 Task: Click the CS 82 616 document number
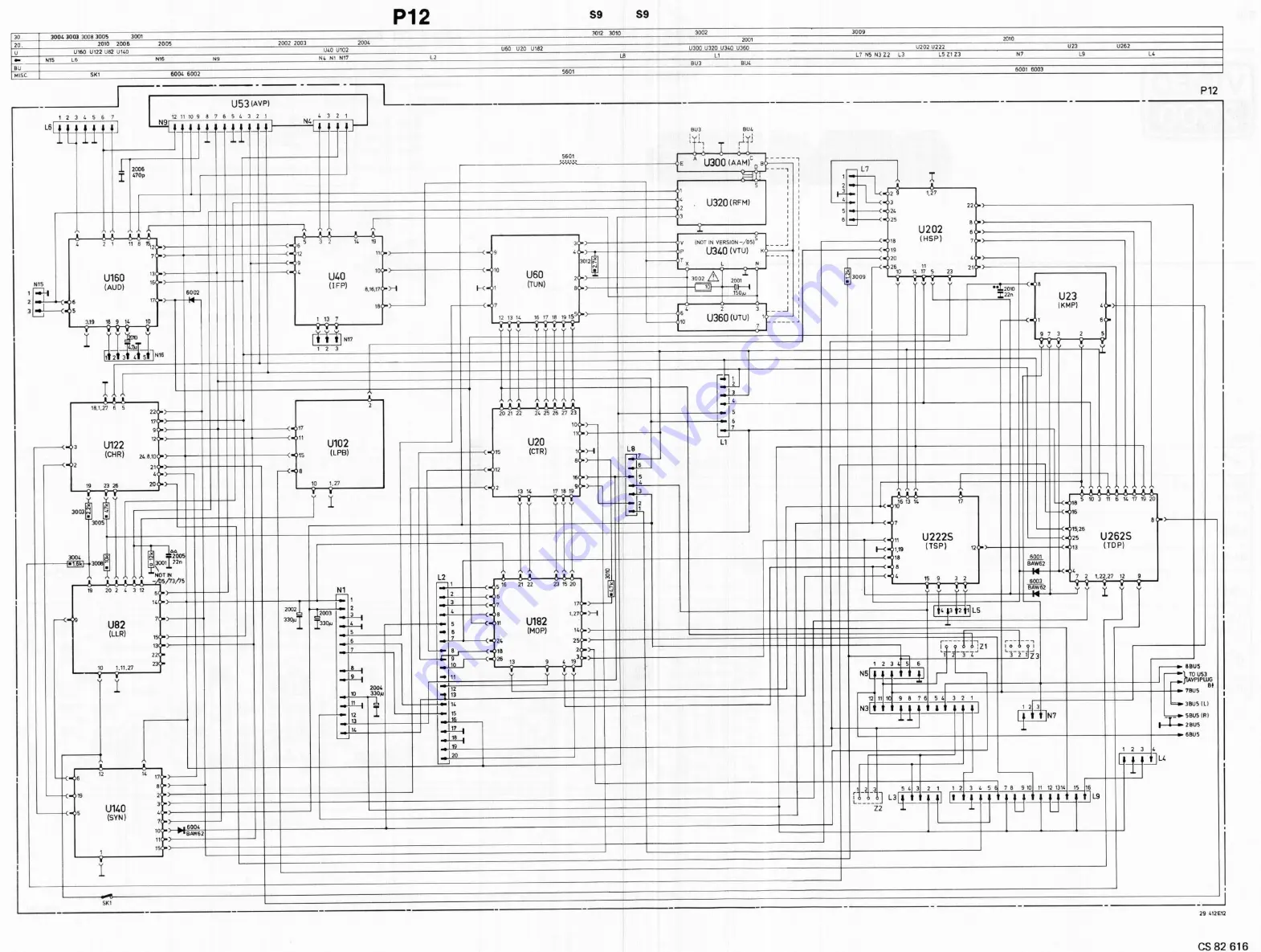1222,946
